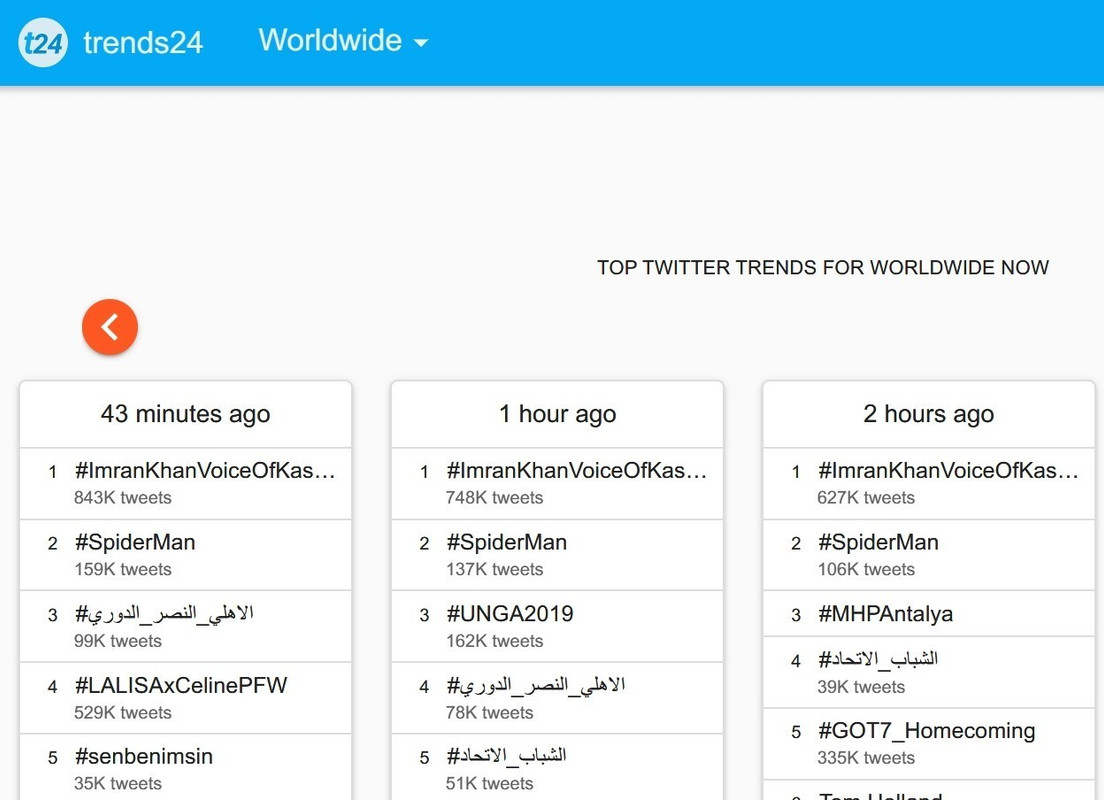Open #SpiderMan in 2 hours ago column
Screen dimensions: 1104x800
point(879,542)
